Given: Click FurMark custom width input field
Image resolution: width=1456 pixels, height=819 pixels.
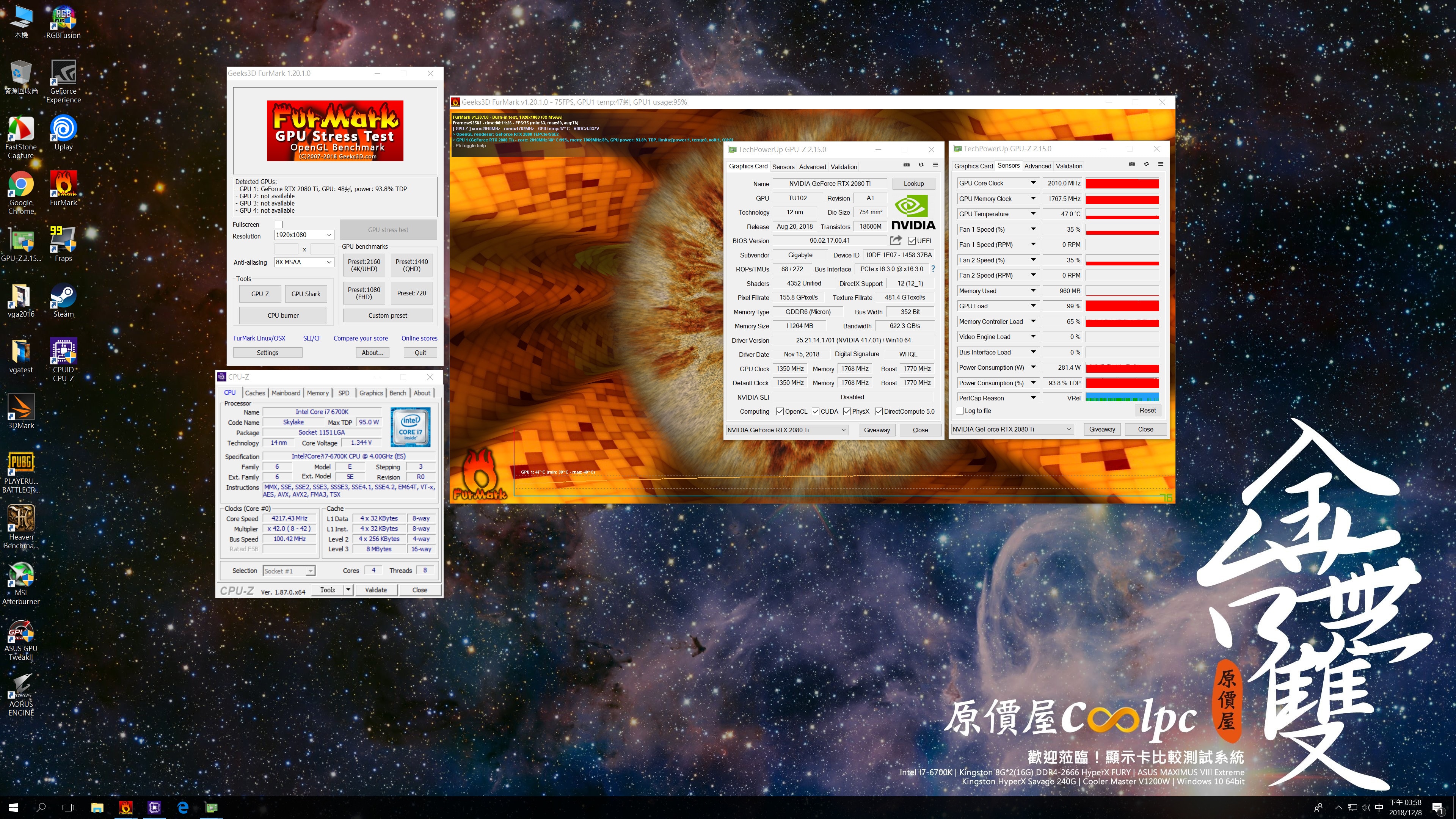Looking at the screenshot, I should pyautogui.click(x=286, y=249).
